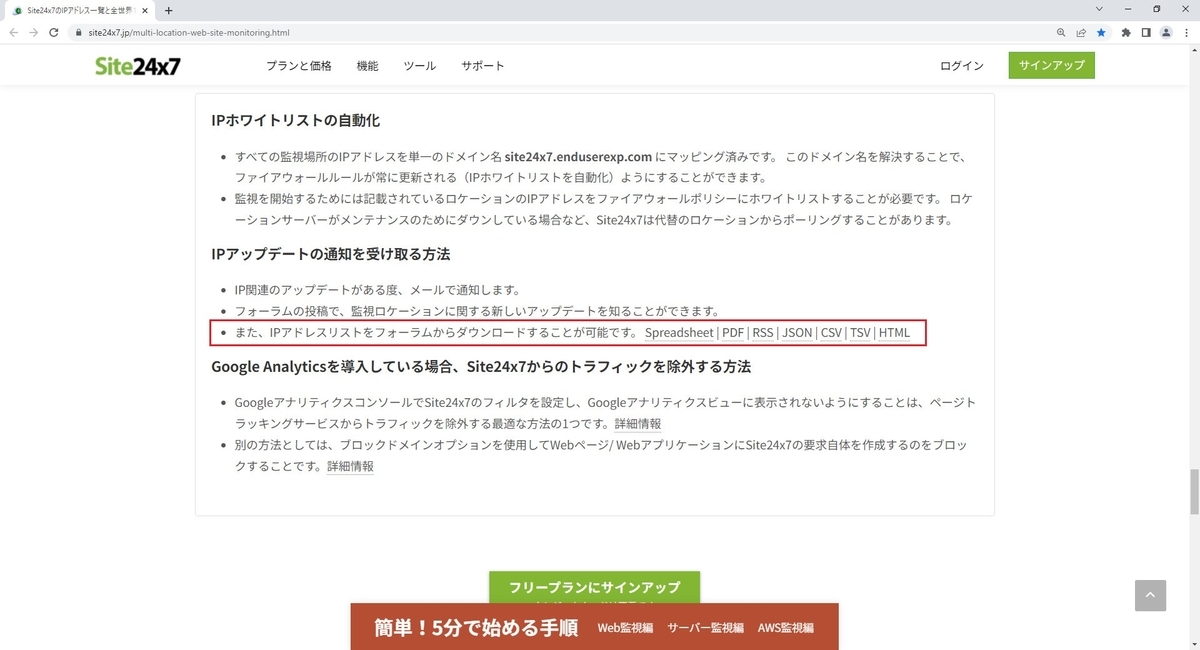The width and height of the screenshot is (1200, 650).
Task: Click the lock icon in address bar
Action: pyautogui.click(x=79, y=32)
